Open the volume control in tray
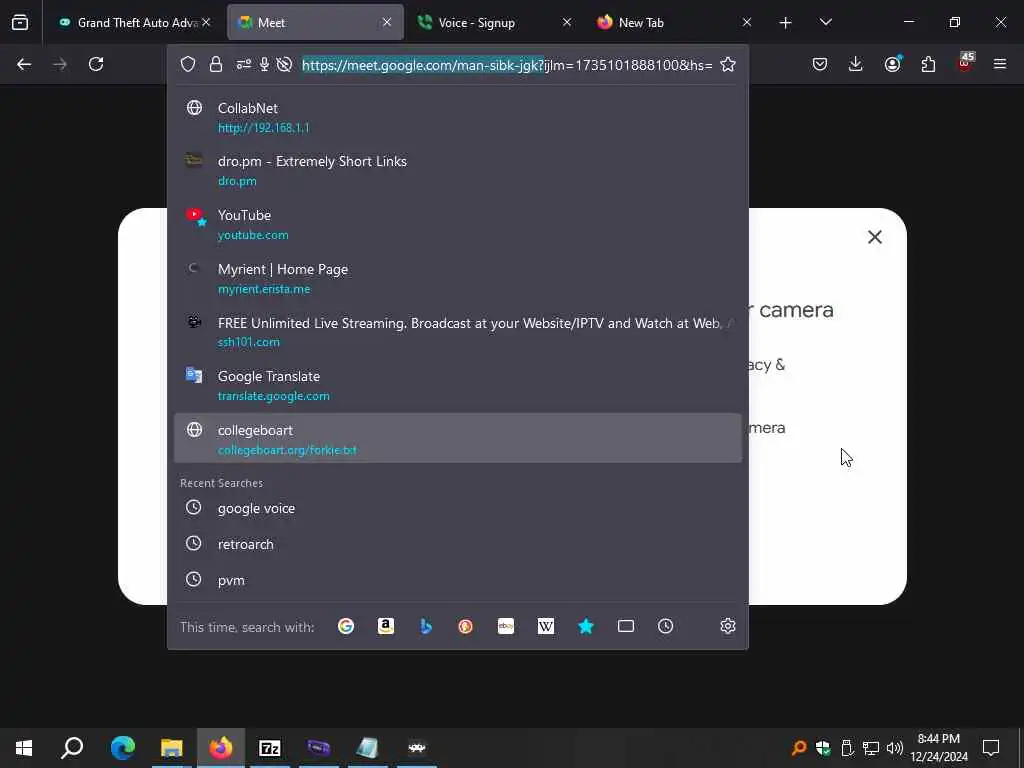 click(895, 748)
